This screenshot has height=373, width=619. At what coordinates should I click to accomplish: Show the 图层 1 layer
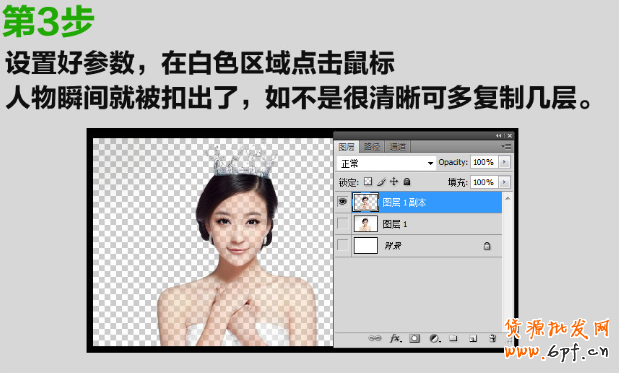[x=343, y=224]
